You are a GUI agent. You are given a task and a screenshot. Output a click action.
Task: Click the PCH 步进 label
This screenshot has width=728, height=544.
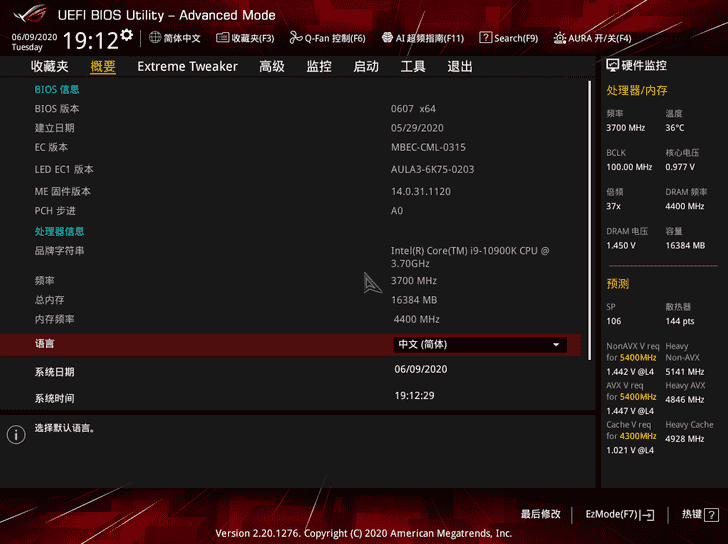click(x=55, y=211)
